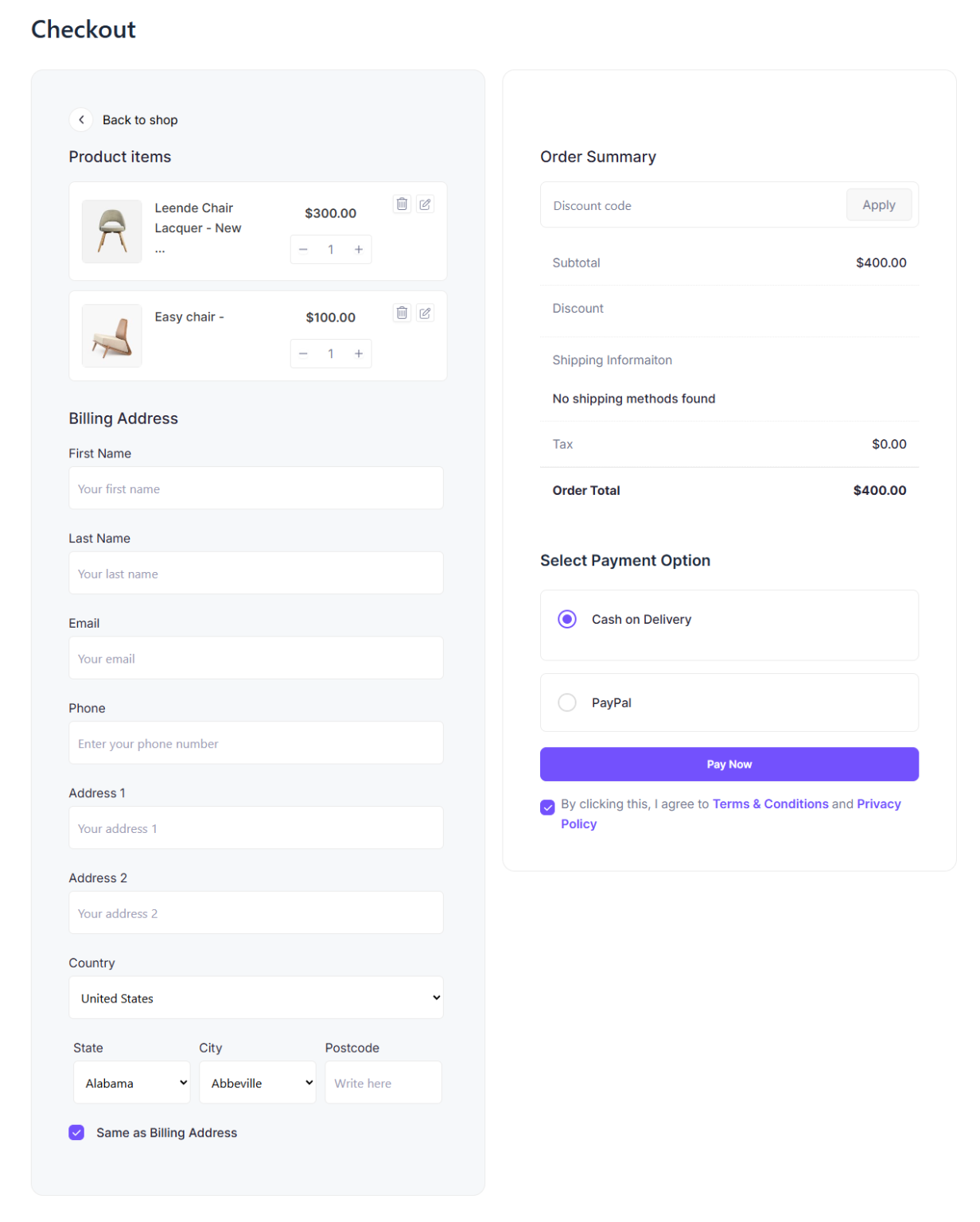The height and width of the screenshot is (1222, 980).
Task: Focus the Address 1 input field
Action: pos(256,828)
